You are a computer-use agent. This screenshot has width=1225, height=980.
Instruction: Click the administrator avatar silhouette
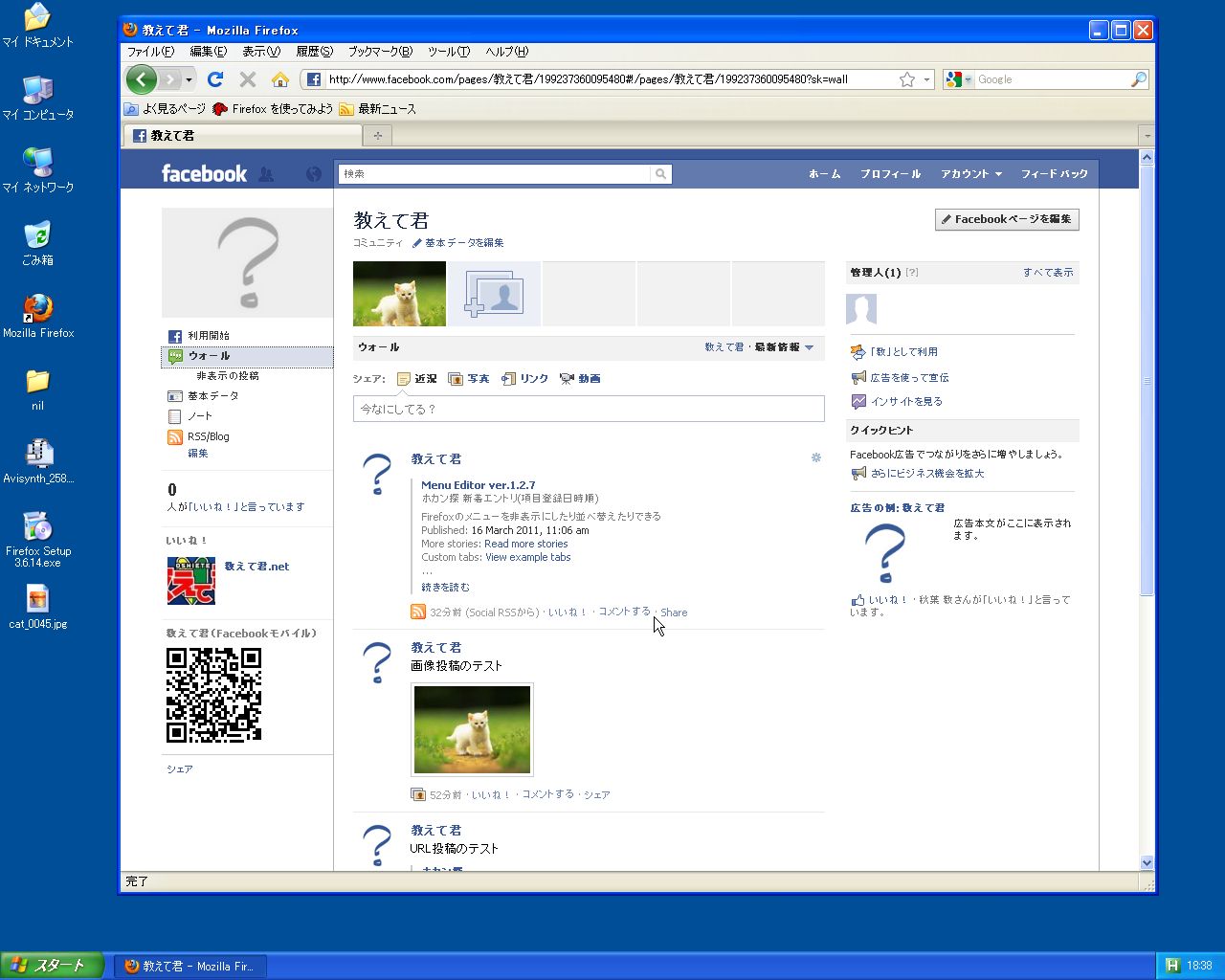861,309
